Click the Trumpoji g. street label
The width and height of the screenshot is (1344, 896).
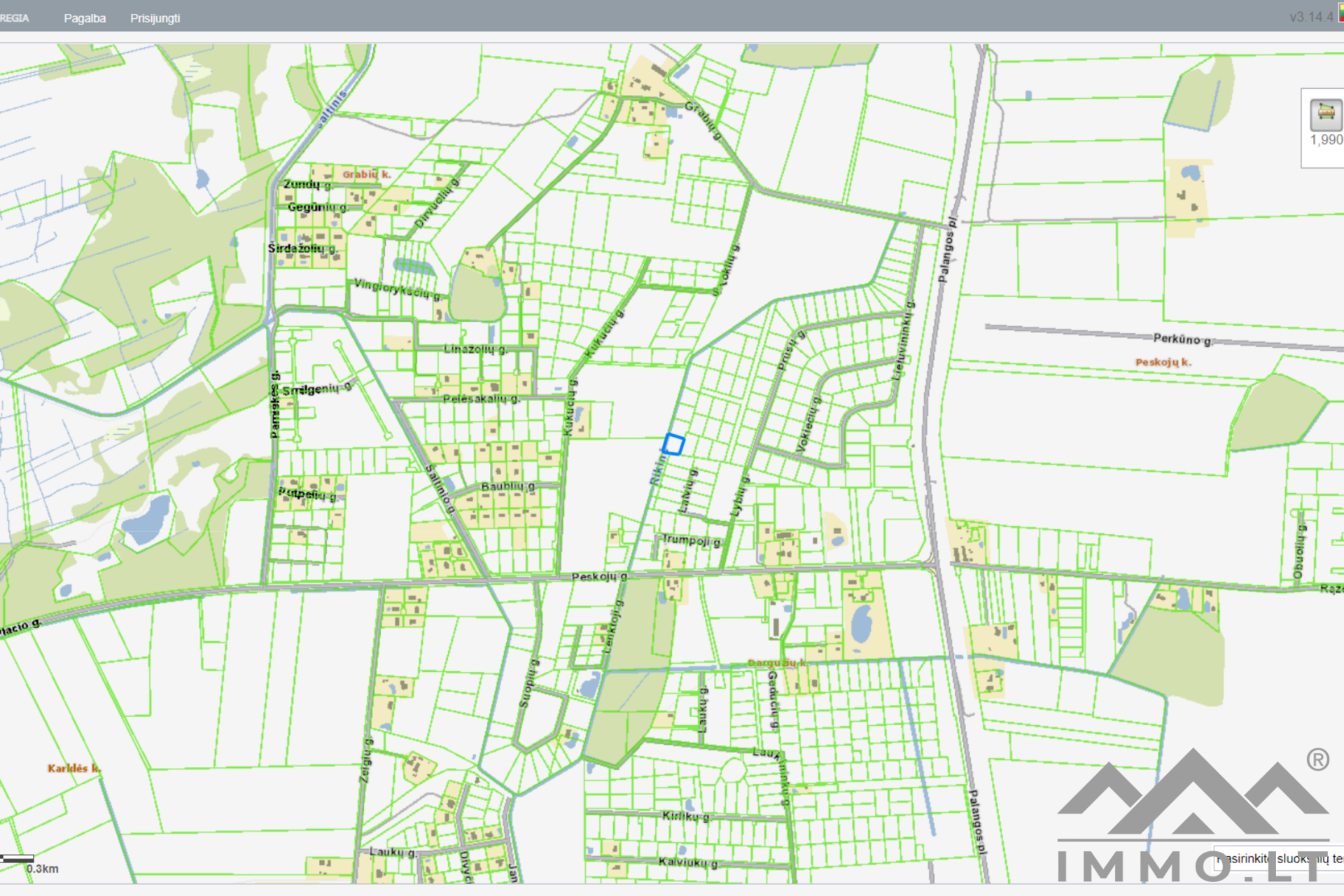pos(690,540)
